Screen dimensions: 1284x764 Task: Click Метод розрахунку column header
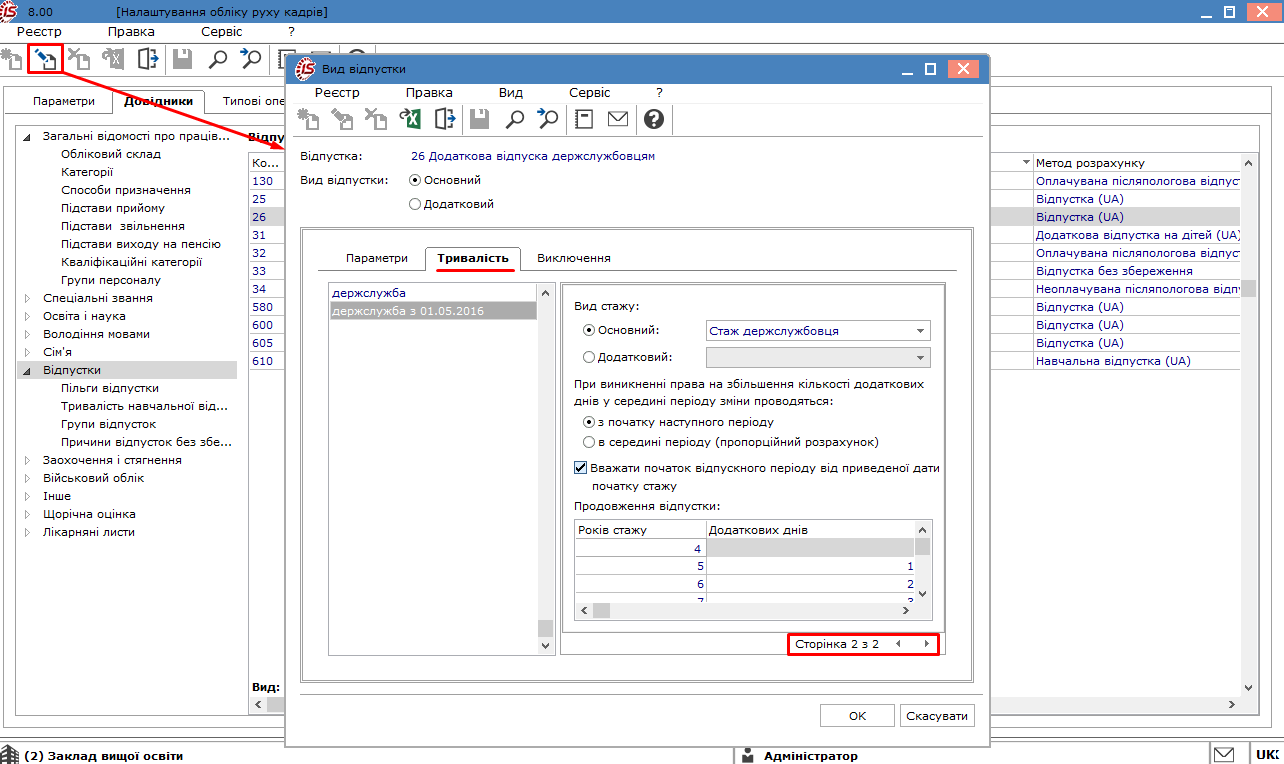pos(1136,163)
